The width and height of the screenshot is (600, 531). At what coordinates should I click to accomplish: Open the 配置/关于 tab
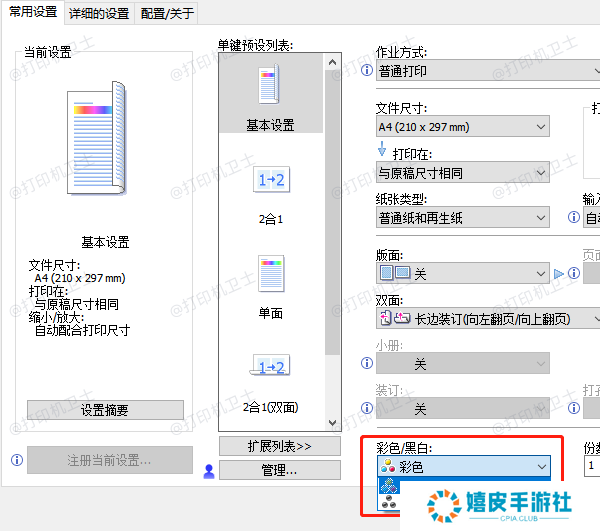click(x=167, y=14)
